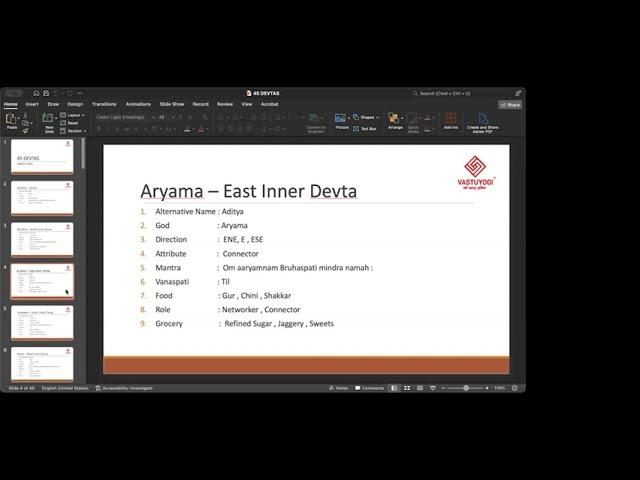
Task: Open the Insert ribbon tab
Action: click(32, 104)
